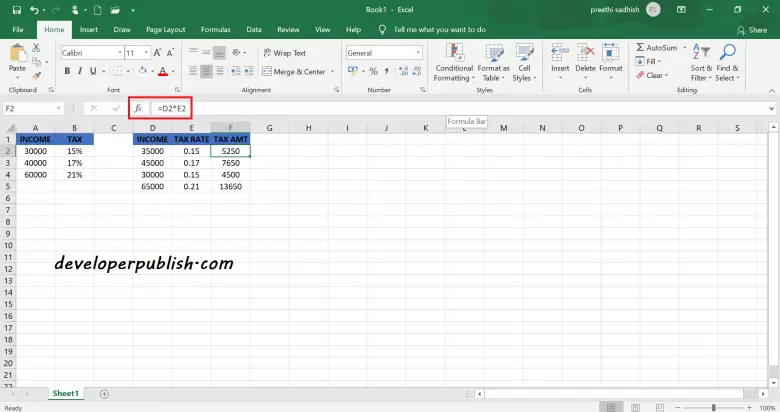Toggle Wrap Text for the cell

(284, 53)
